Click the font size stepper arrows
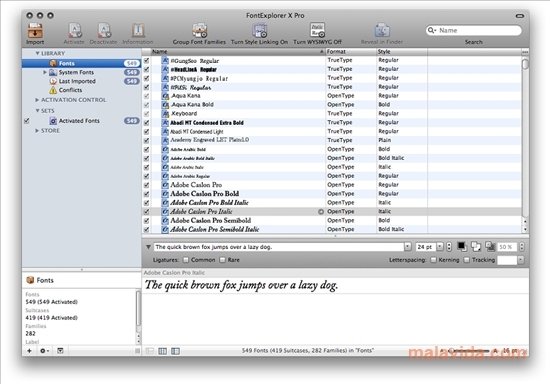Screen dimensions: 550x384 coord(449,247)
